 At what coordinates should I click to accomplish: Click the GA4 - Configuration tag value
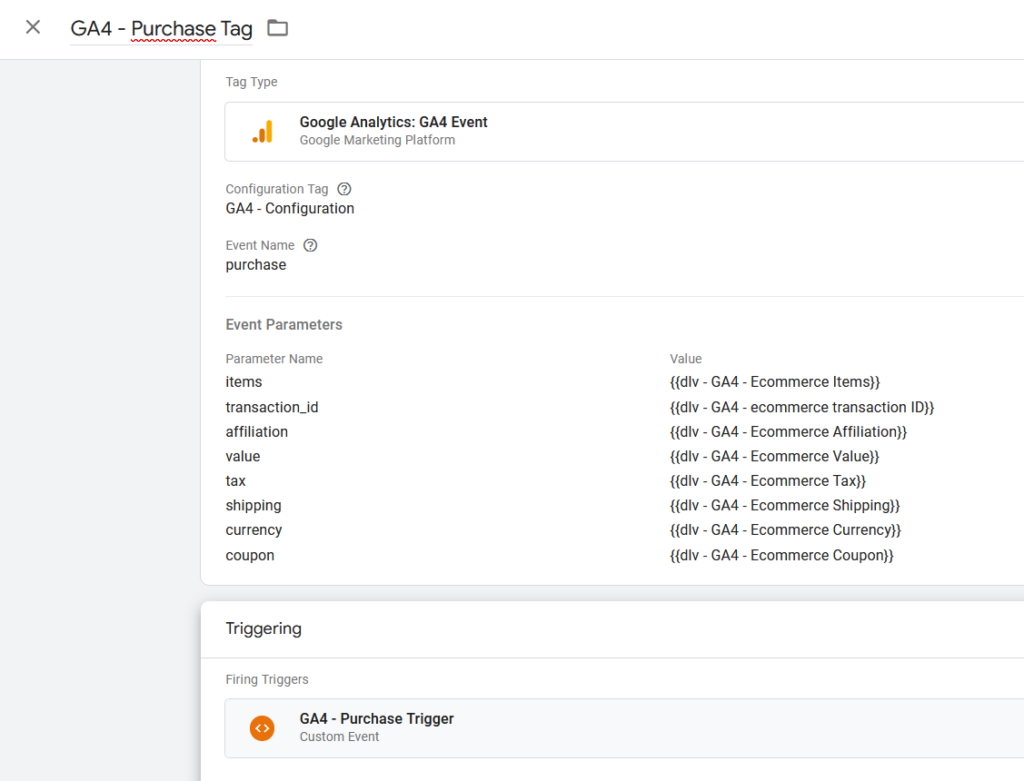[290, 209]
